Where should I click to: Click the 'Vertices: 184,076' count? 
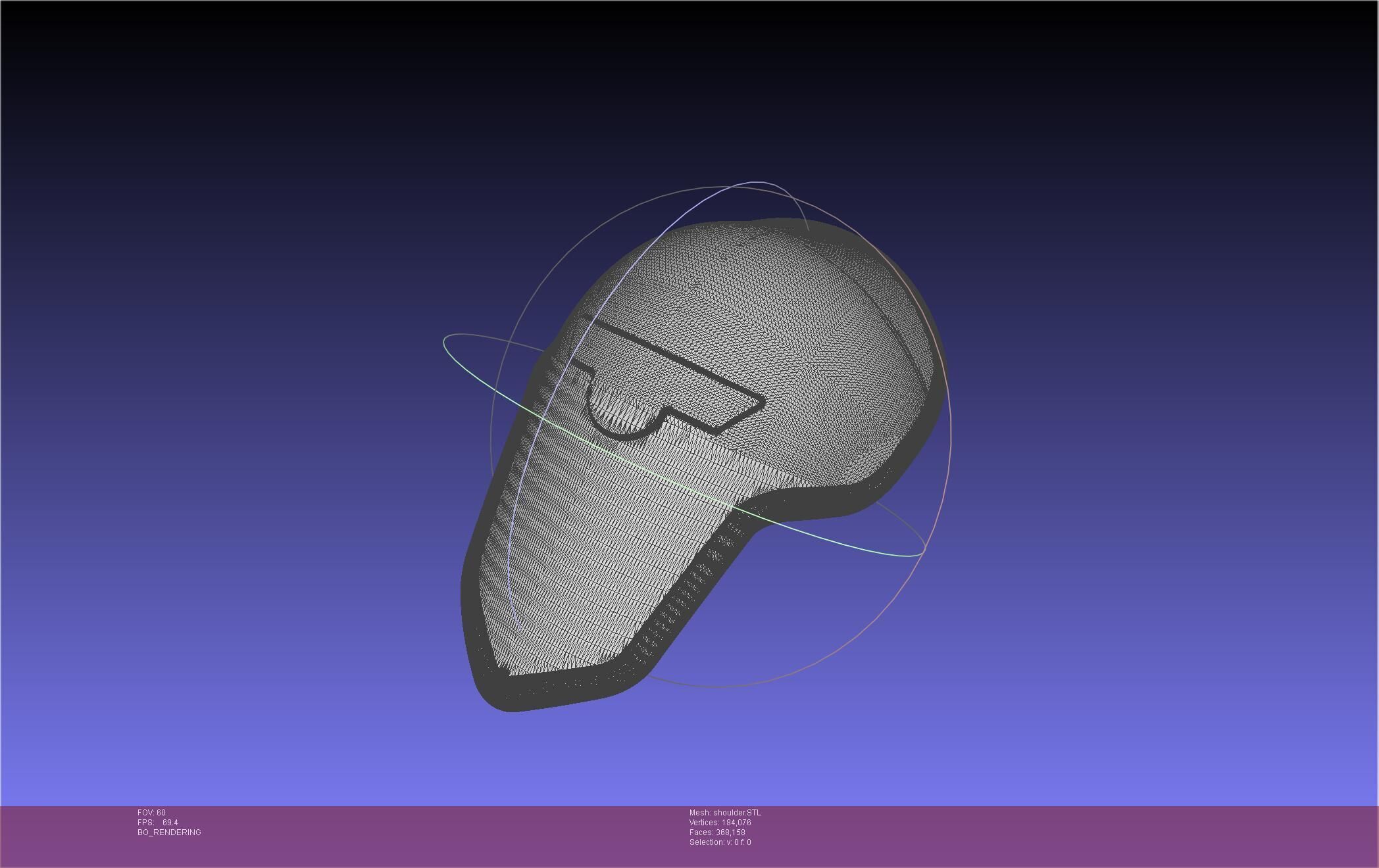pyautogui.click(x=720, y=823)
